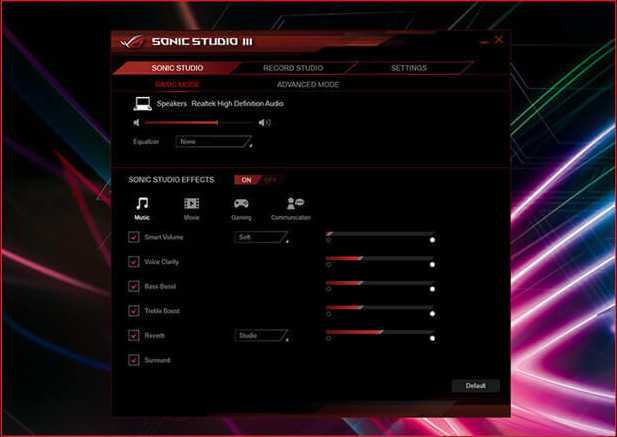Uncheck the Smart Volume checkbox
Image resolution: width=617 pixels, height=437 pixels.
coord(134,237)
